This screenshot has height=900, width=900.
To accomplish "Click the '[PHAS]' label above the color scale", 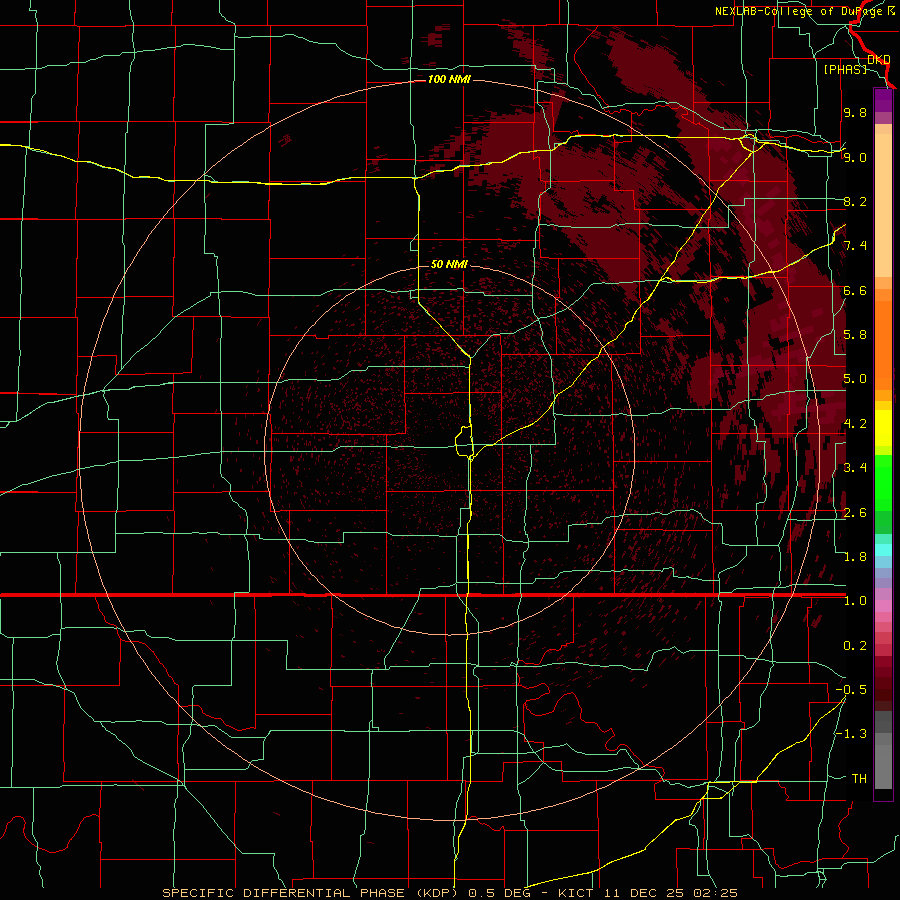I will [845, 69].
